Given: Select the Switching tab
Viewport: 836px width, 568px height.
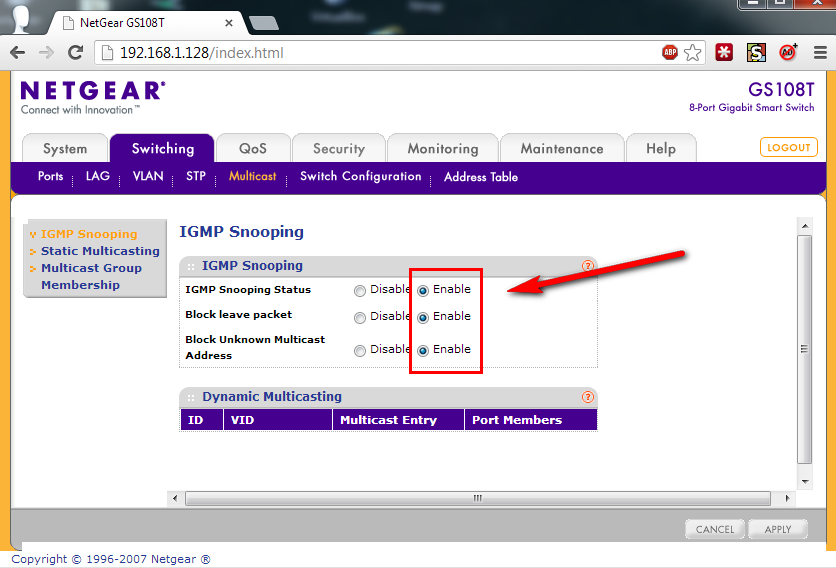Looking at the screenshot, I should (163, 148).
